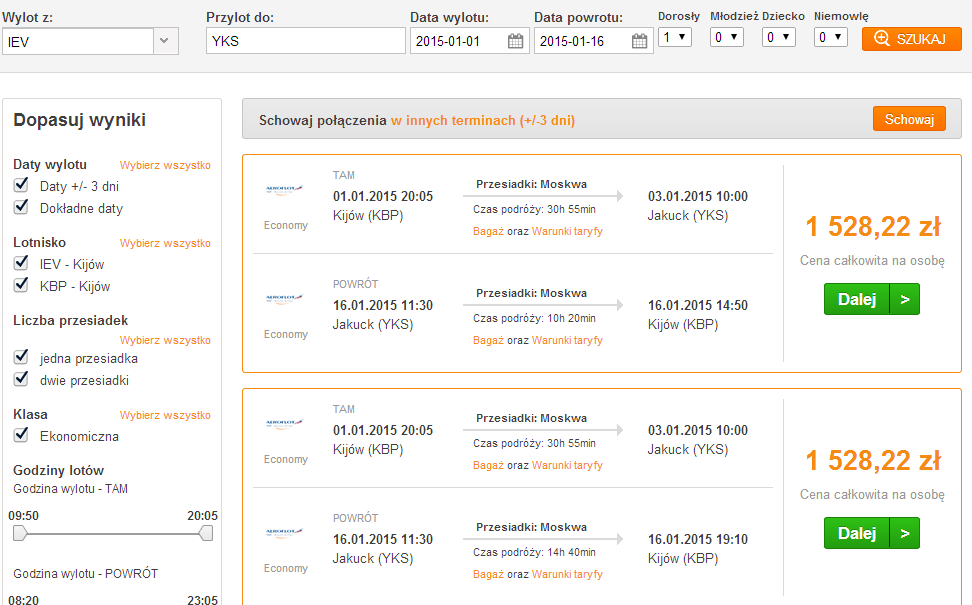Toggle the KBP - Kijów airport checkbox
The width and height of the screenshot is (972, 605).
coord(21,285)
